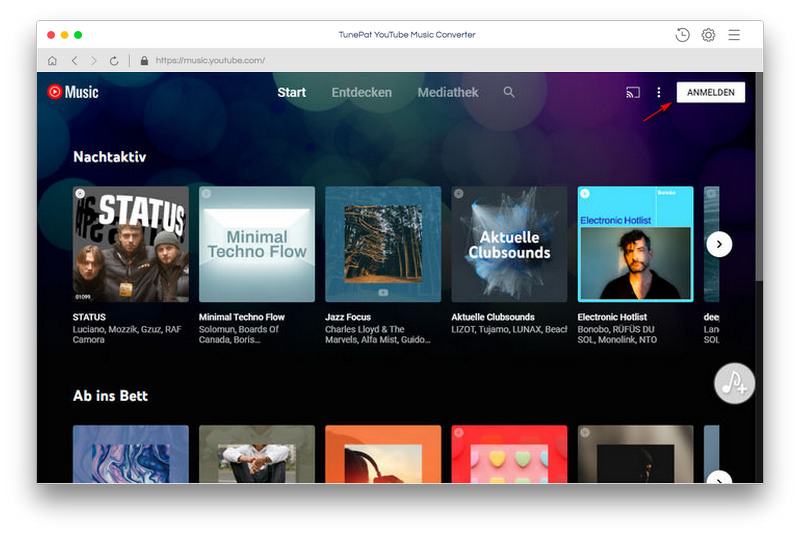The image size is (800, 536).
Task: Switch to the Mediathek tab
Action: (x=448, y=92)
